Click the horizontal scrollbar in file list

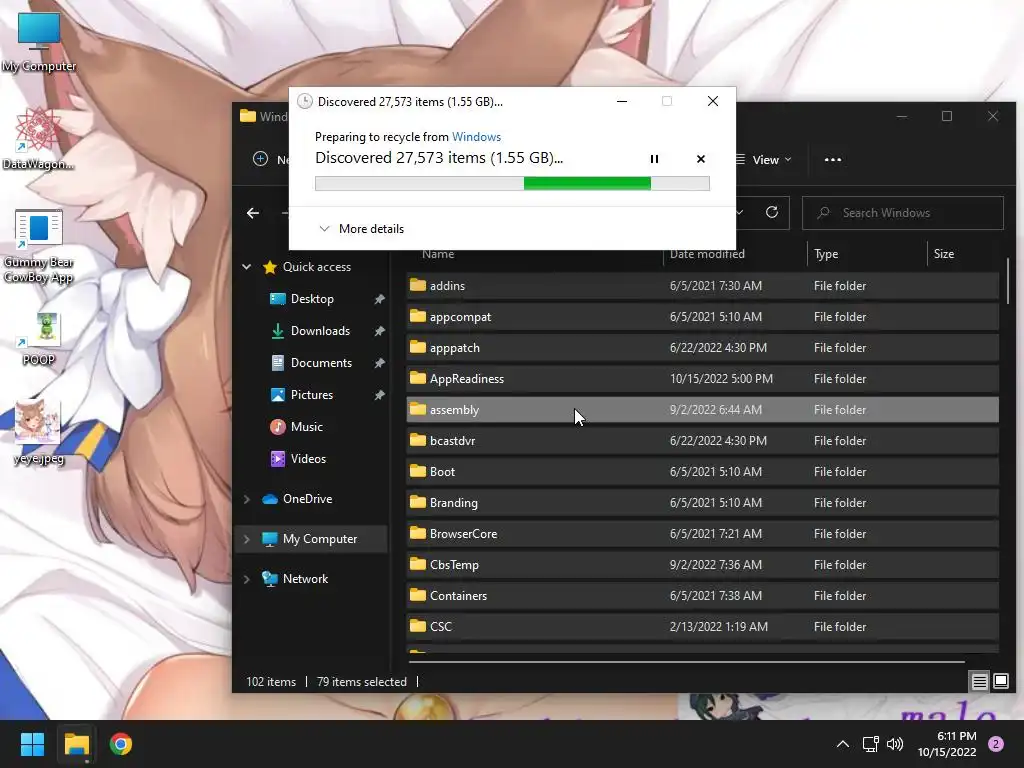click(x=686, y=662)
